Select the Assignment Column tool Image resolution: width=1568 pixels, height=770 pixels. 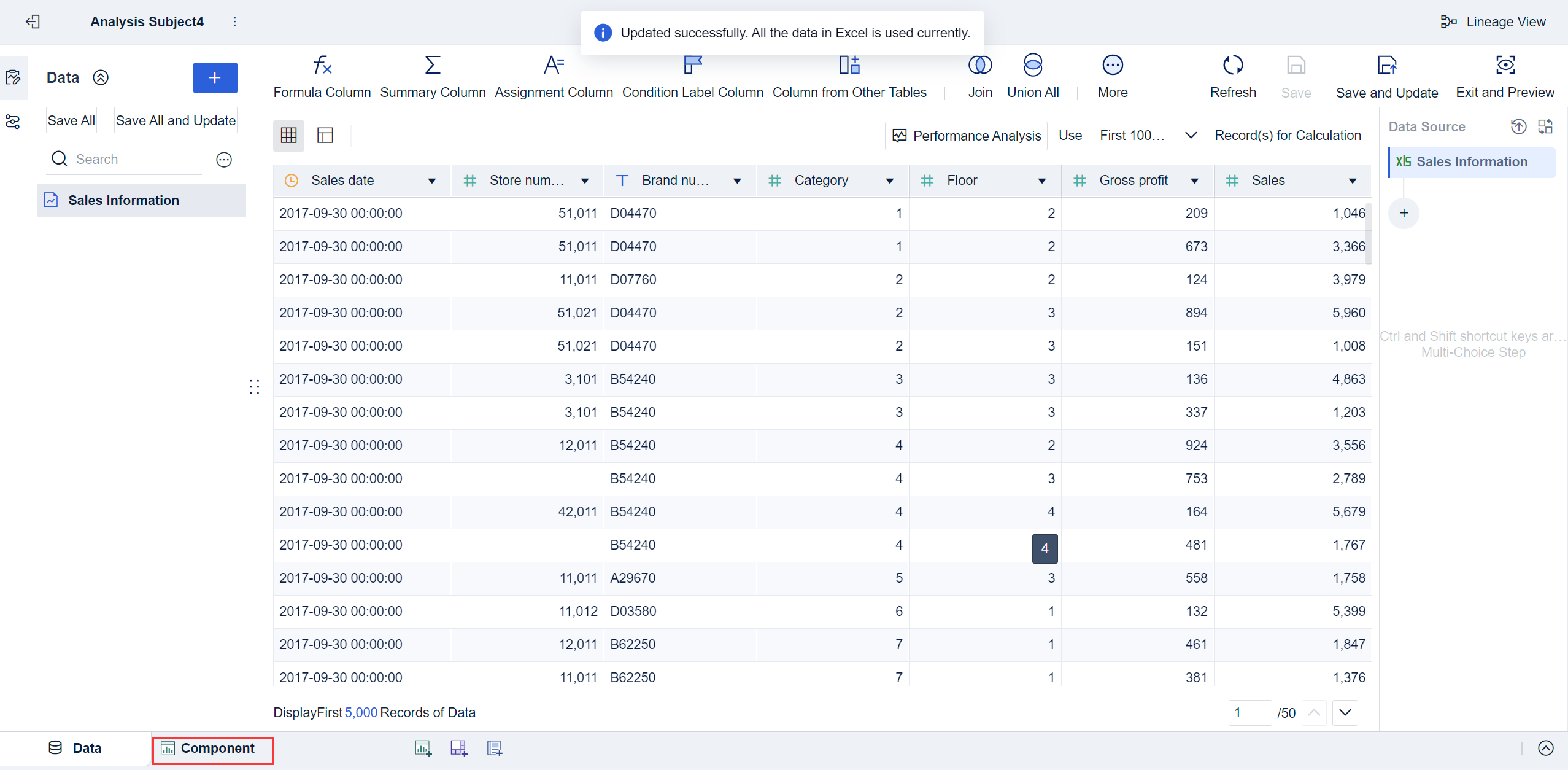(553, 75)
